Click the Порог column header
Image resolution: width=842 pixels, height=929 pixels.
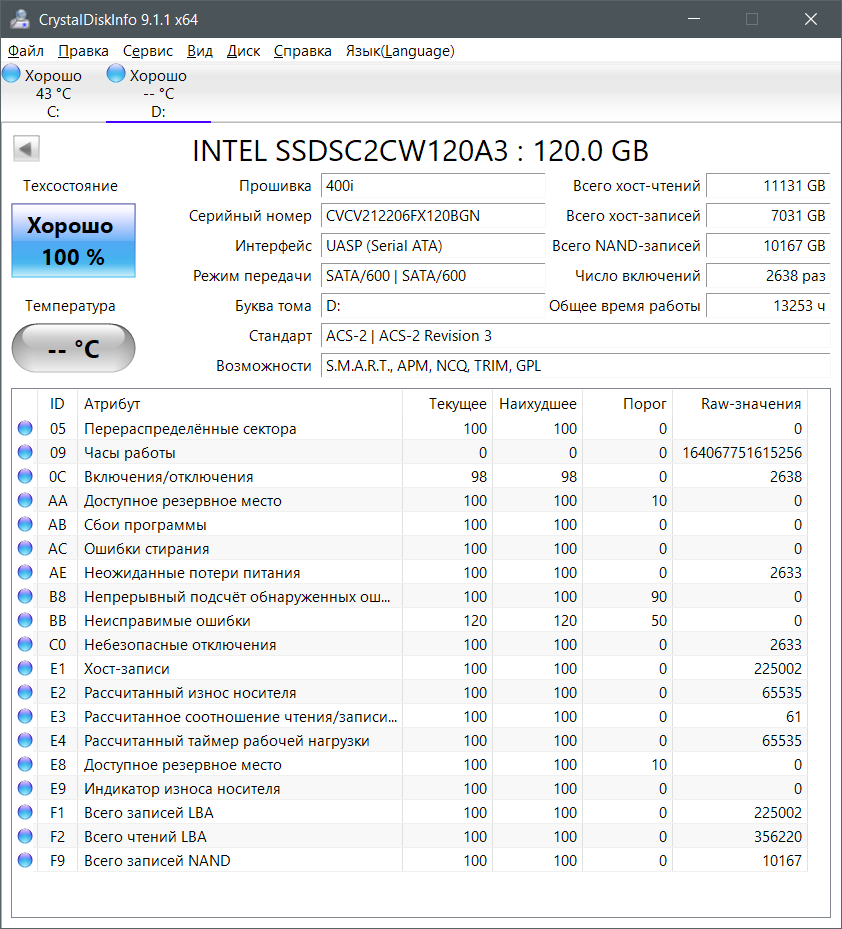click(x=628, y=404)
